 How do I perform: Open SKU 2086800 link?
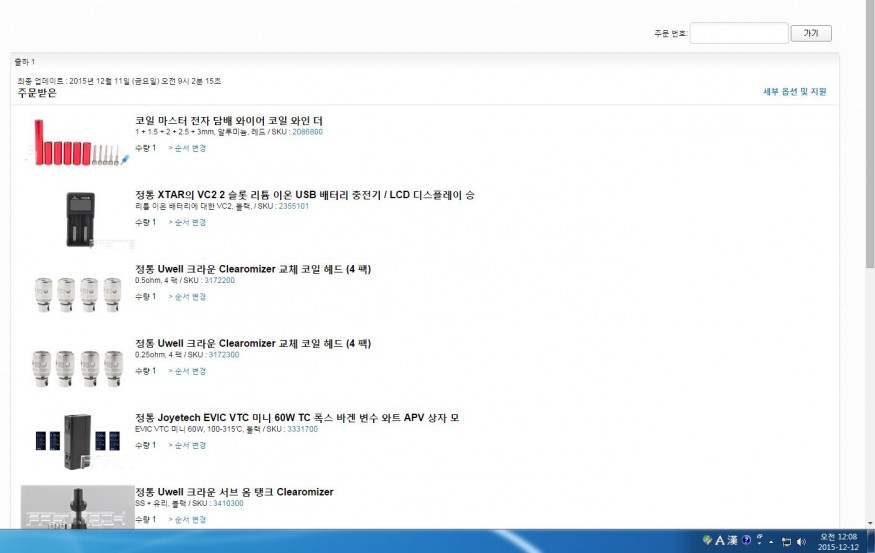click(x=307, y=131)
